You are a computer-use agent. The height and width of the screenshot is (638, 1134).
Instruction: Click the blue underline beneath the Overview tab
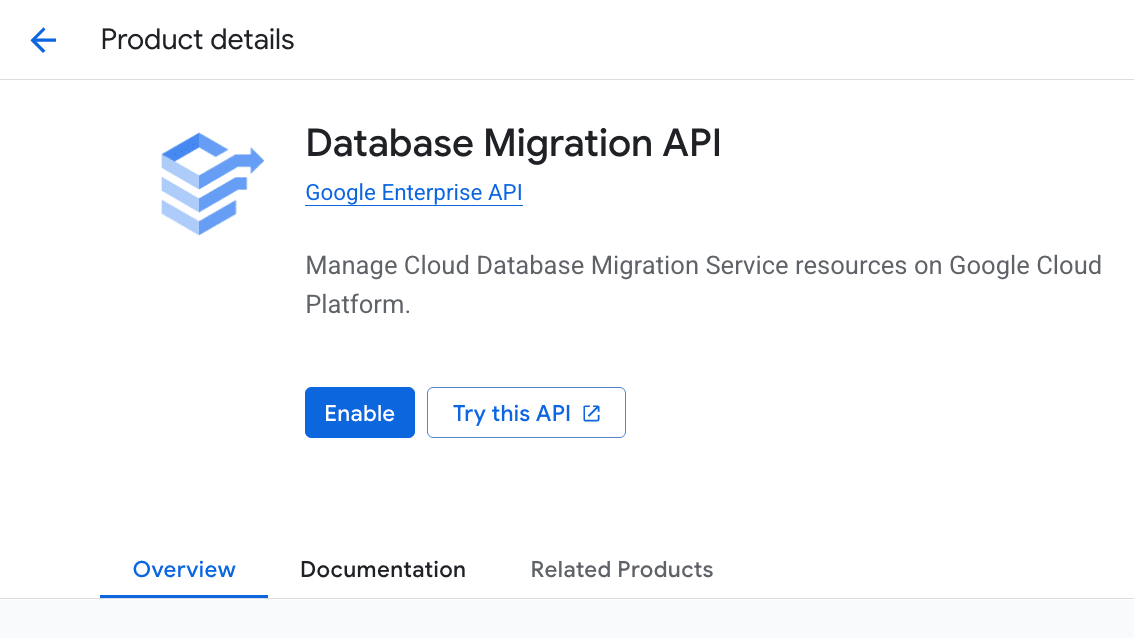(184, 596)
